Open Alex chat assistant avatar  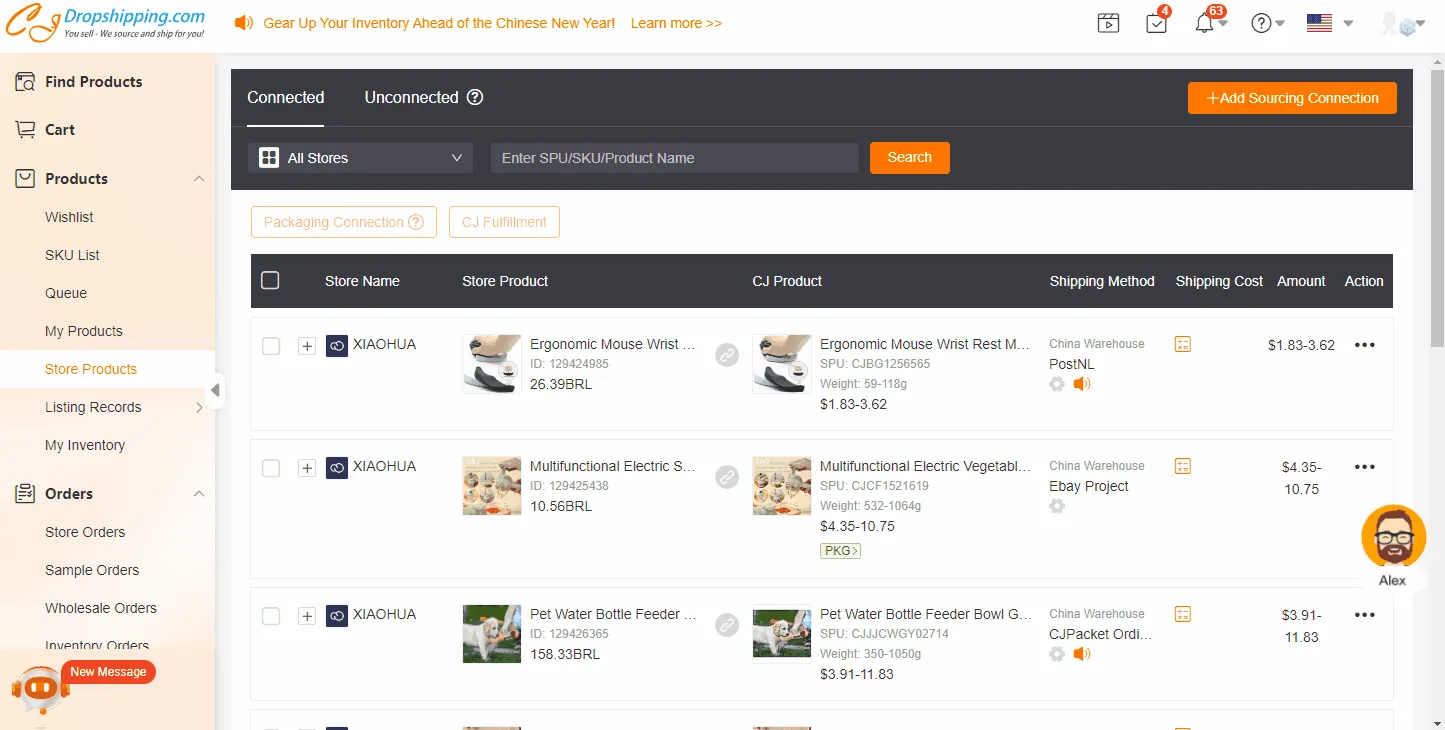pyautogui.click(x=1393, y=537)
